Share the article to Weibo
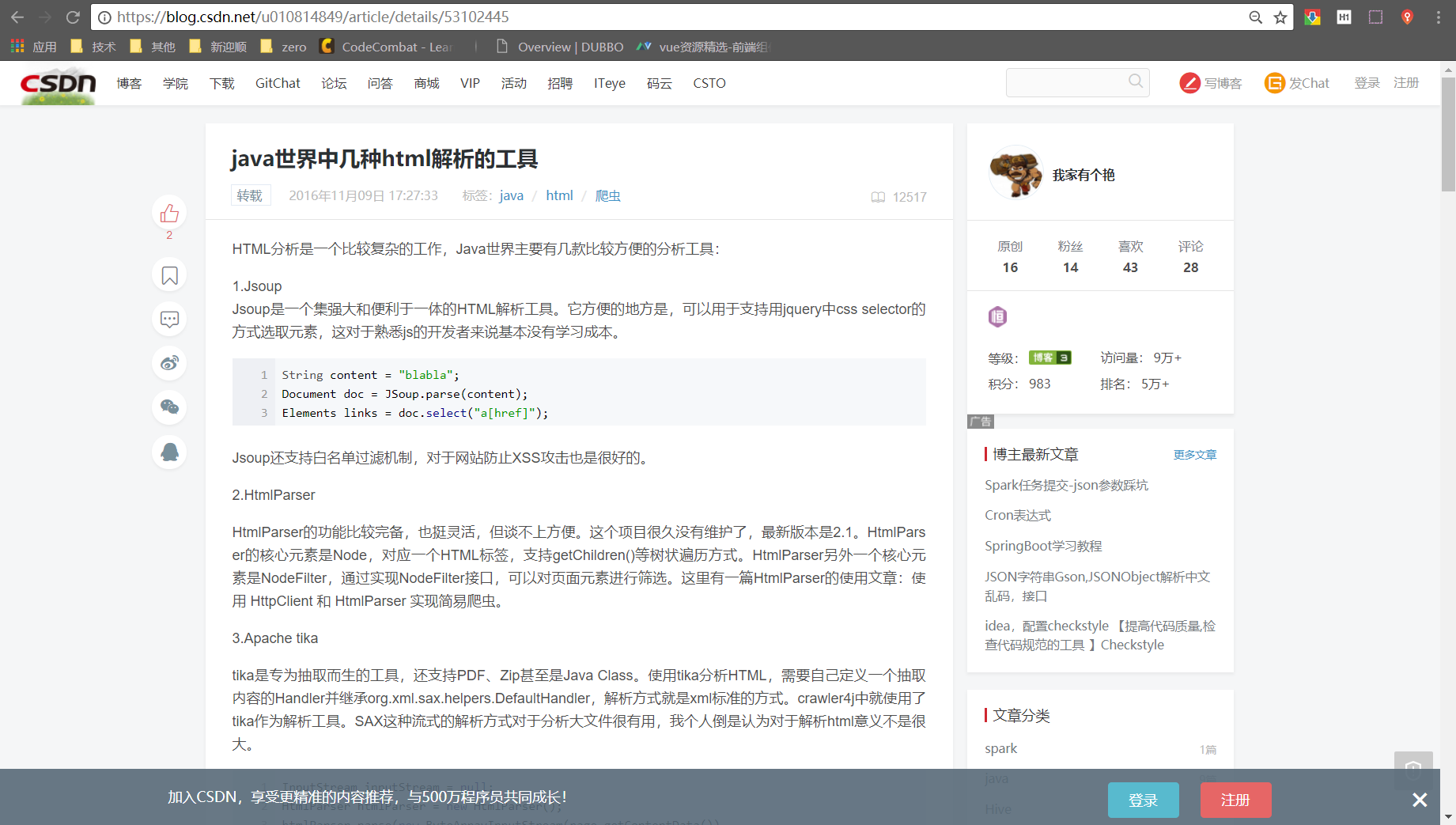This screenshot has height=825, width=1456. coord(169,363)
